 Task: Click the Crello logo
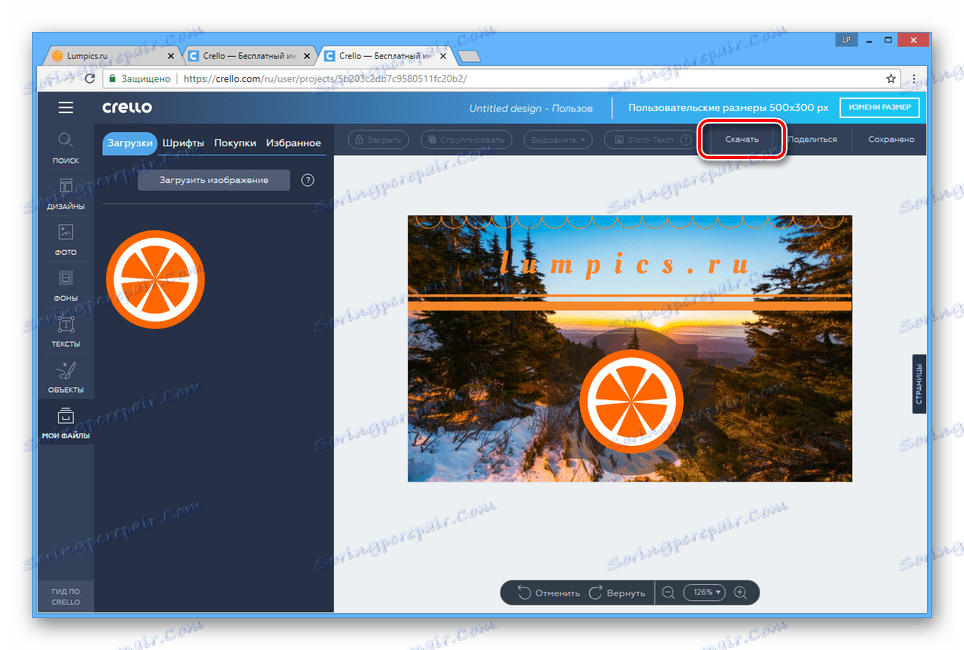click(x=127, y=107)
